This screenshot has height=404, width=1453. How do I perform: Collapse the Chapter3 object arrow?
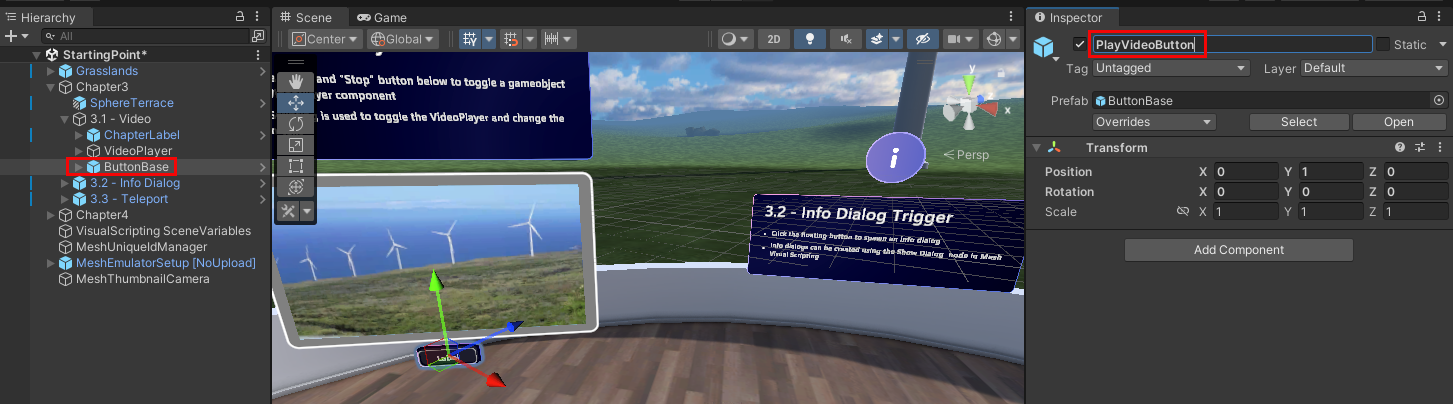52,86
